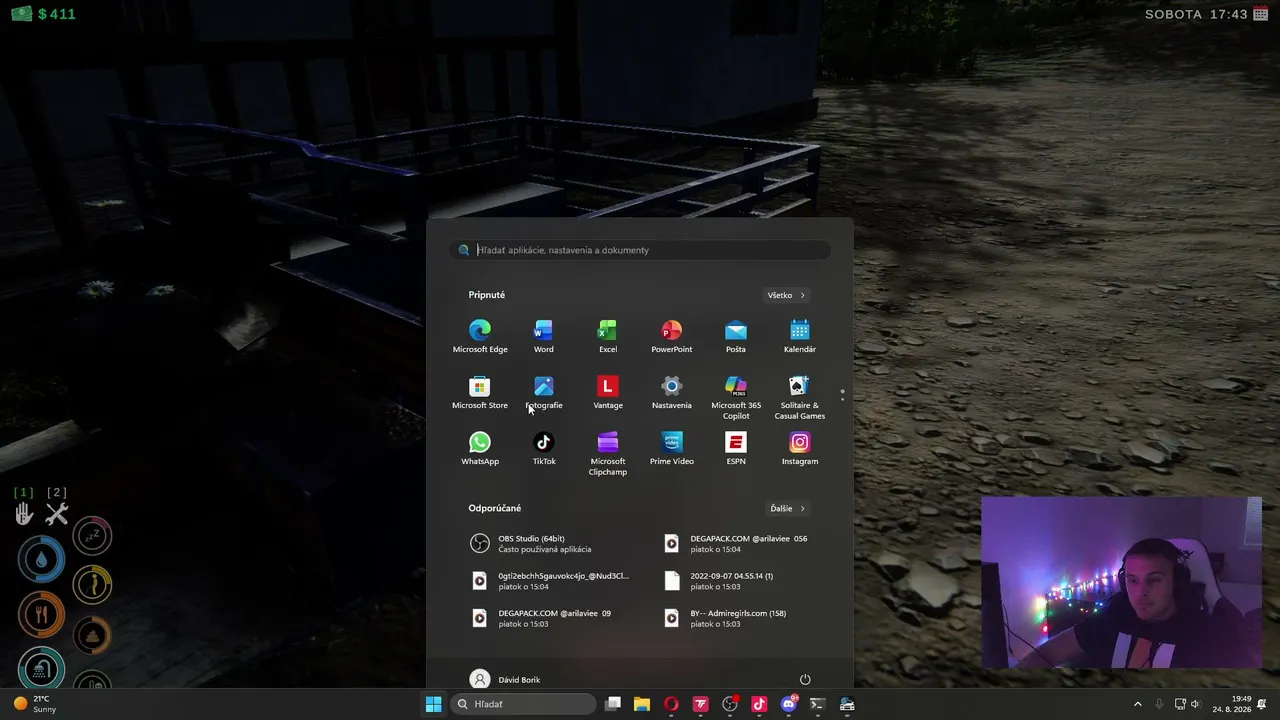Launch Microsoft 365 Copilot
This screenshot has height=720, width=1280.
point(736,397)
